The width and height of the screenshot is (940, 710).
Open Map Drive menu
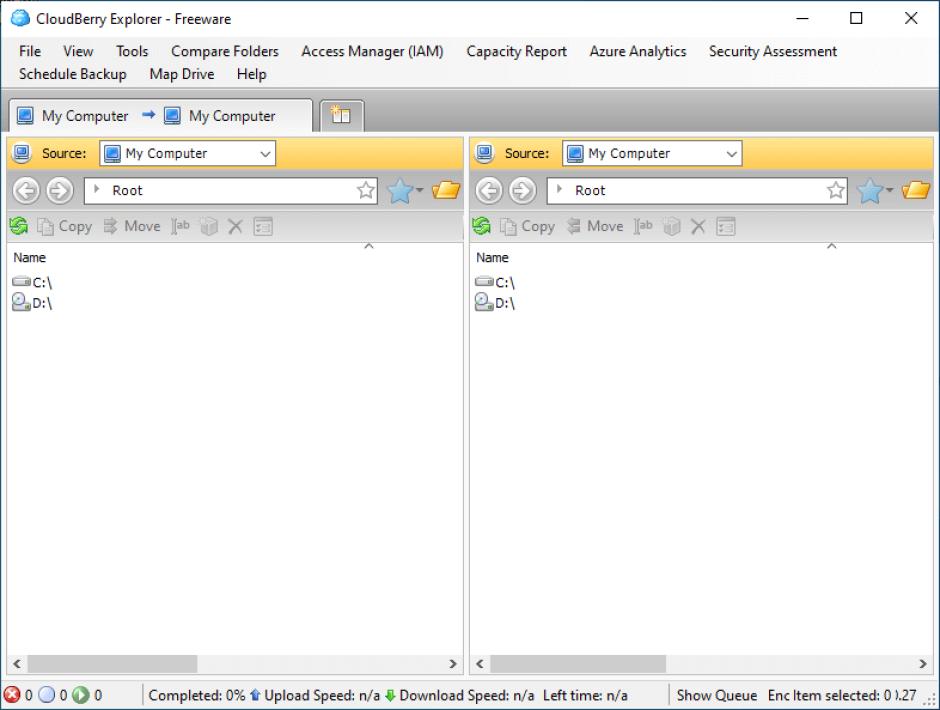coord(182,74)
